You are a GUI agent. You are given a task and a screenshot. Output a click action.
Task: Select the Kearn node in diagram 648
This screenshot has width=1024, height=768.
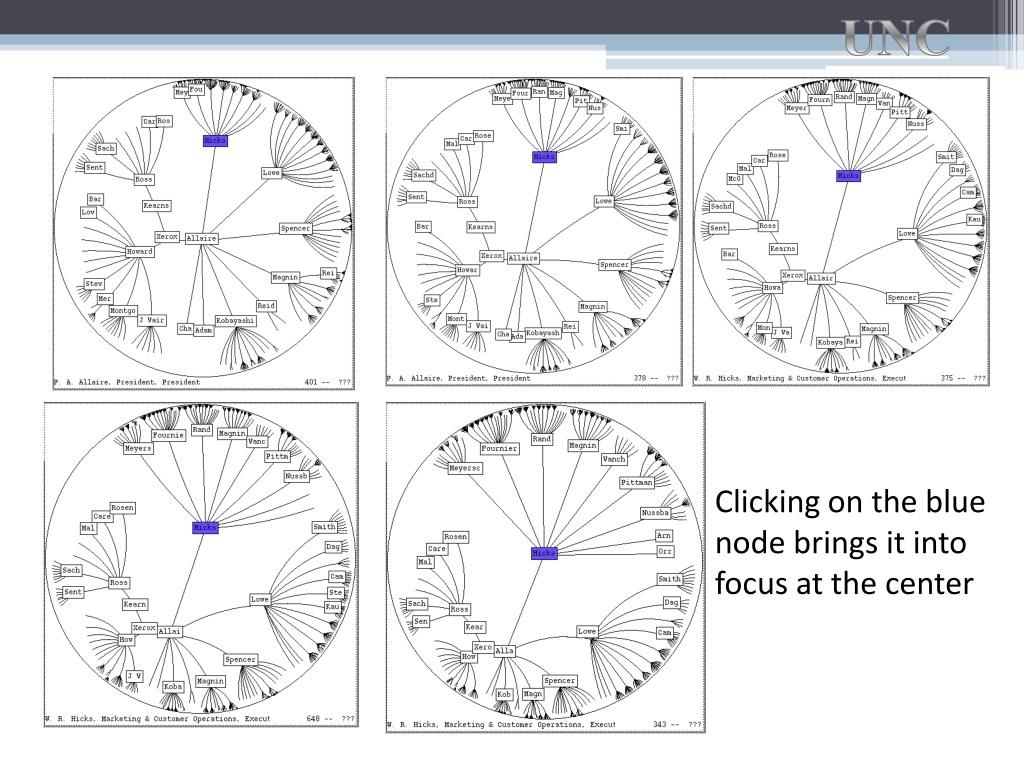[135, 605]
